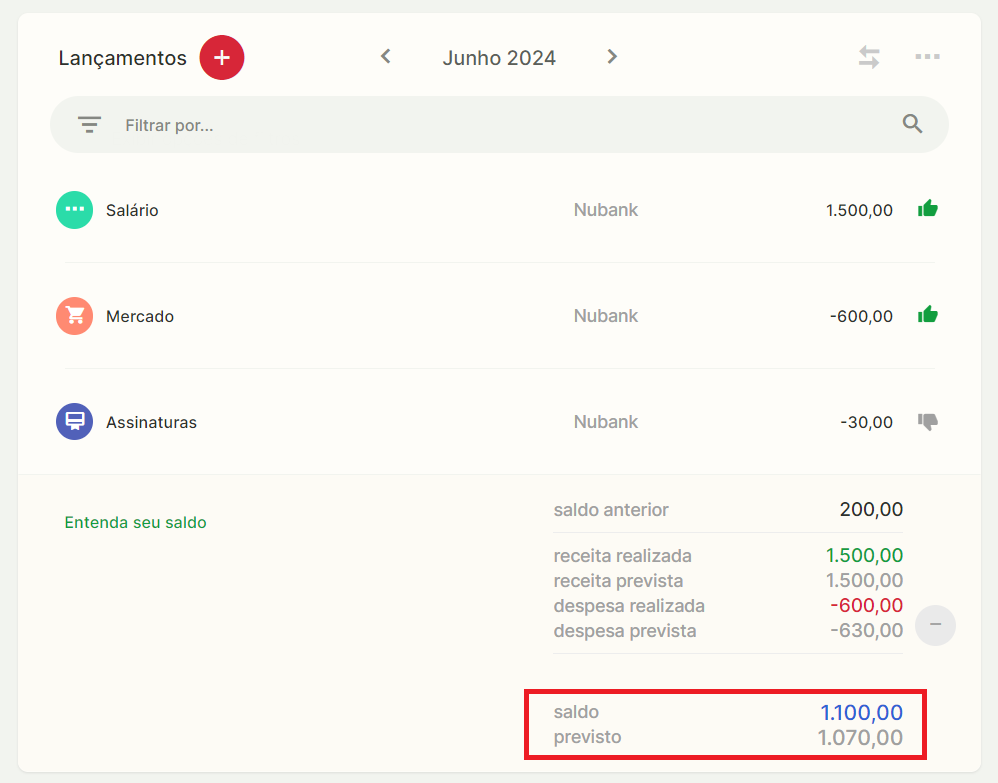Select the -30,00 amount of Assinaturas
The width and height of the screenshot is (998, 783).
tap(866, 422)
